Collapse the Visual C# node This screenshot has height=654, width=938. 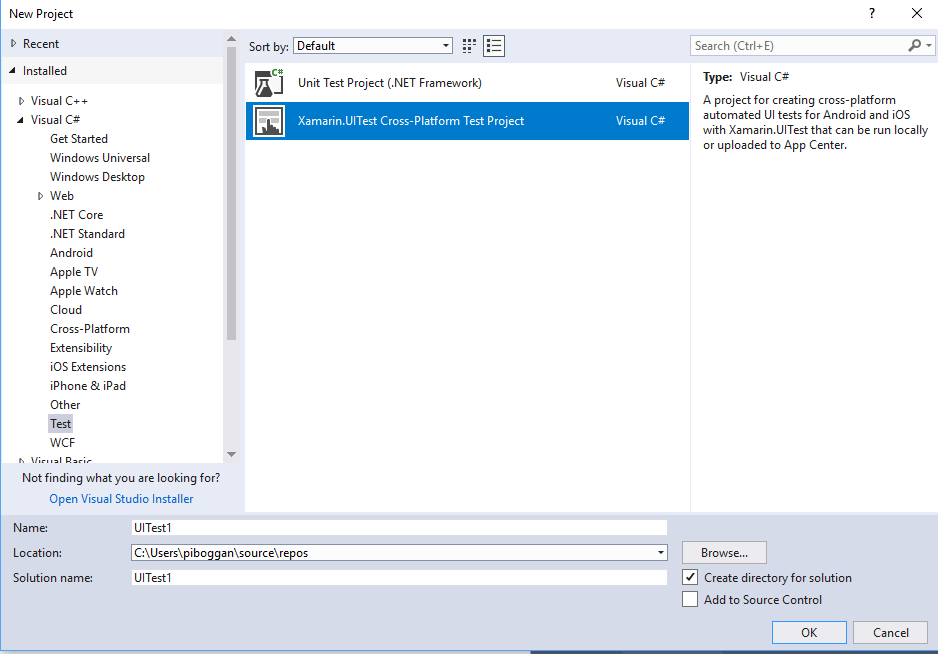click(20, 120)
